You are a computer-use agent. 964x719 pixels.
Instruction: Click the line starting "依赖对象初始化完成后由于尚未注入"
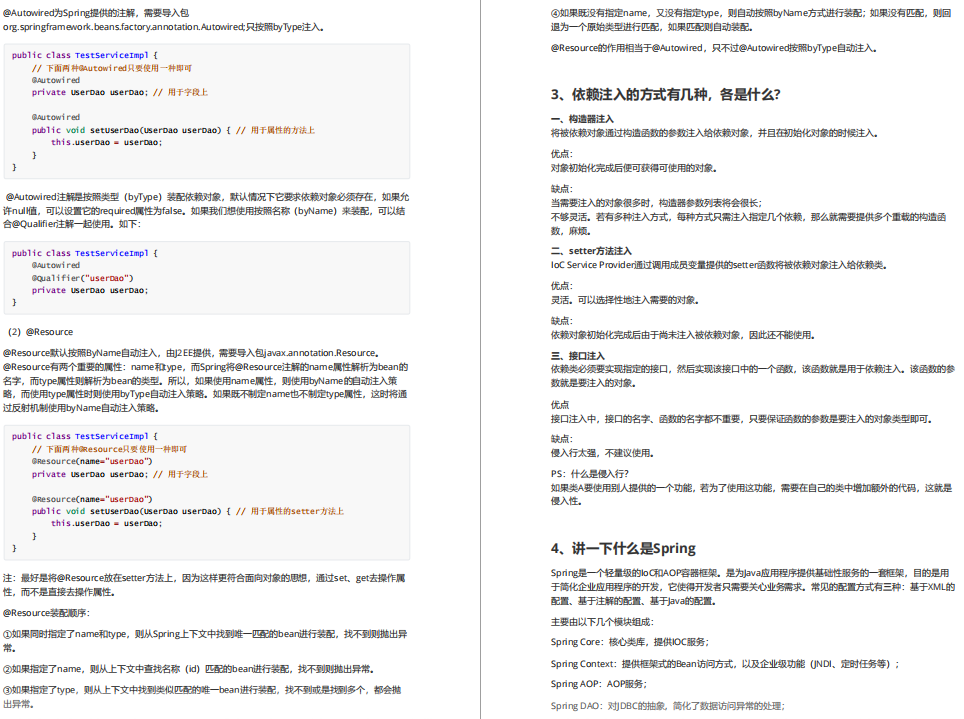[683, 335]
